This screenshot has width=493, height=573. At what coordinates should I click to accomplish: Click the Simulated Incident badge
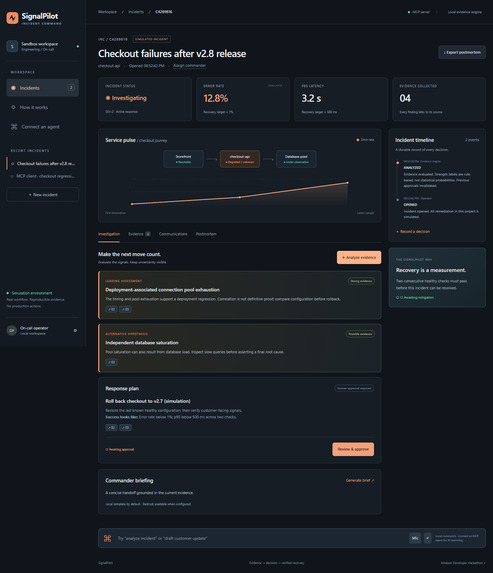[152, 39]
